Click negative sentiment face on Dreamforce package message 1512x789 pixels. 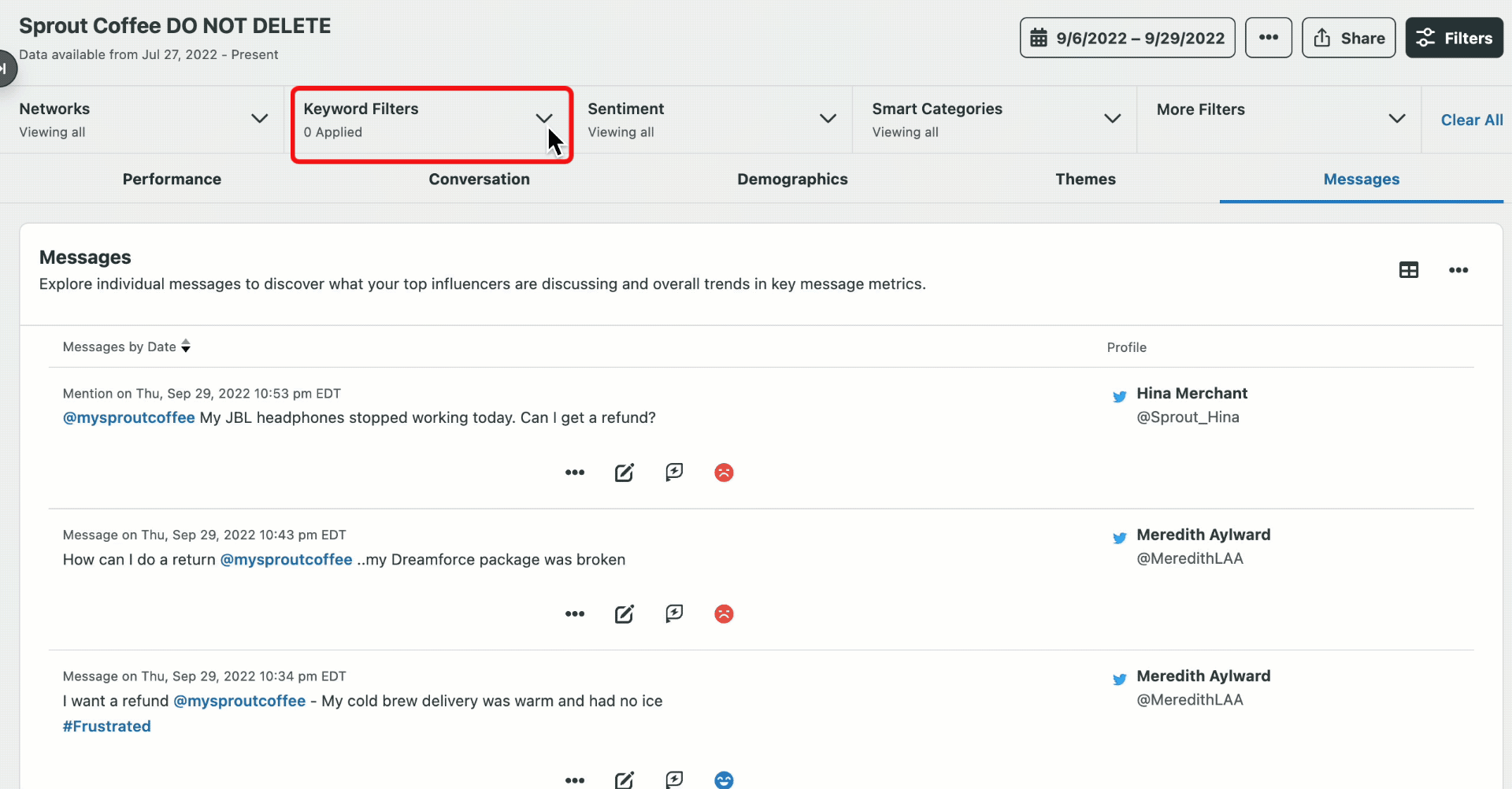coord(724,613)
